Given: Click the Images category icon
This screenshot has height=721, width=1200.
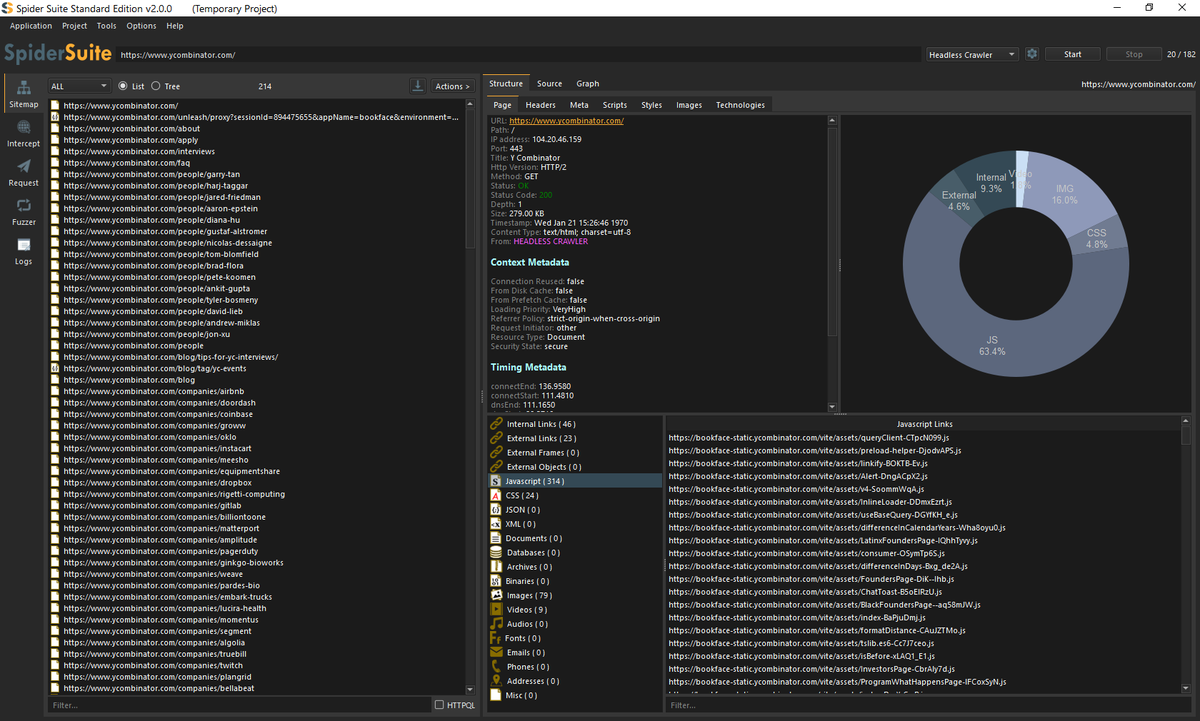Looking at the screenshot, I should [x=496, y=595].
